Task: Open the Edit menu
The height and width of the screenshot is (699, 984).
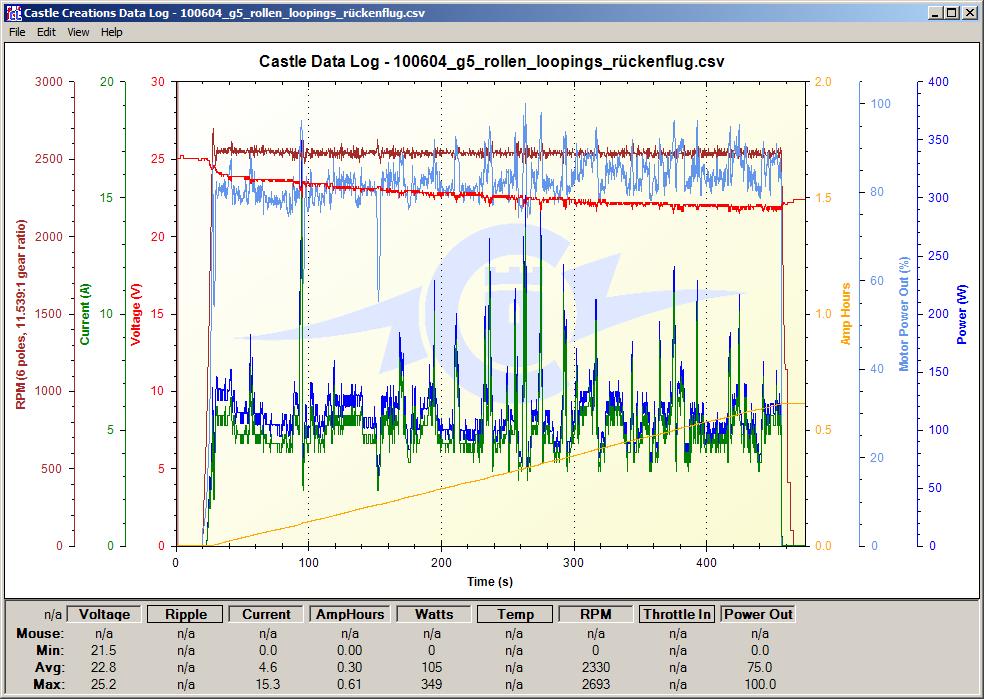Action: click(47, 32)
